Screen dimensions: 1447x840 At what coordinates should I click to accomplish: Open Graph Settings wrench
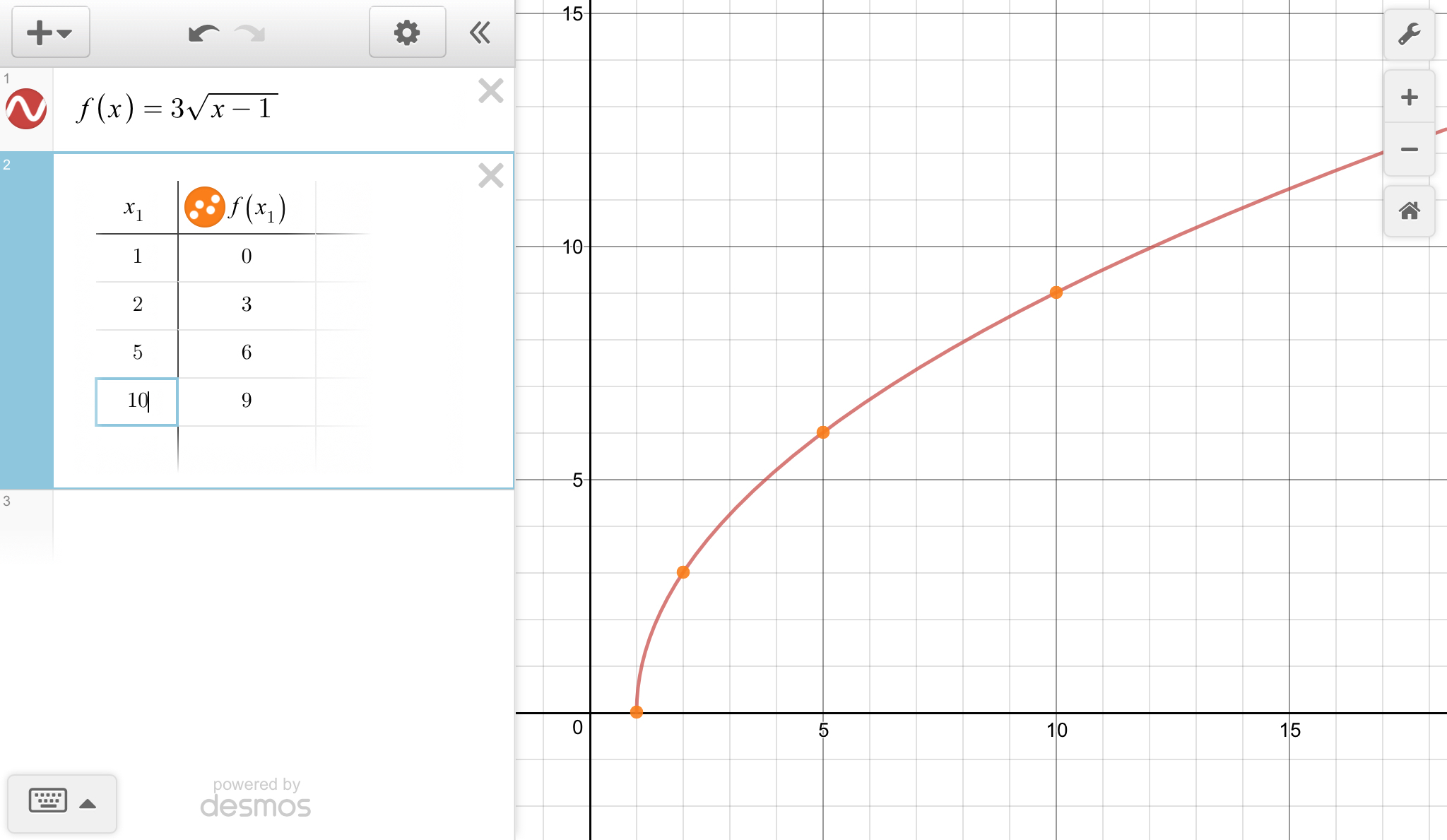pos(1409,34)
